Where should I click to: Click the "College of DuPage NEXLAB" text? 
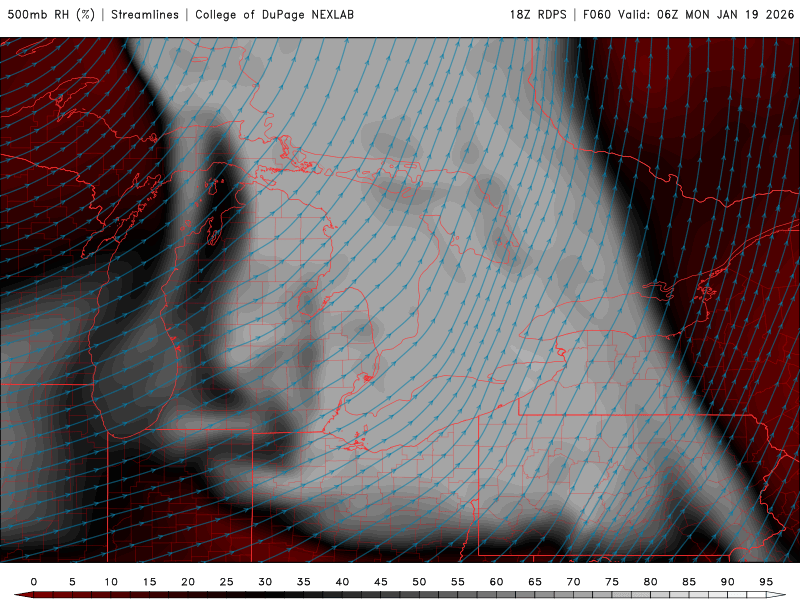coord(274,14)
